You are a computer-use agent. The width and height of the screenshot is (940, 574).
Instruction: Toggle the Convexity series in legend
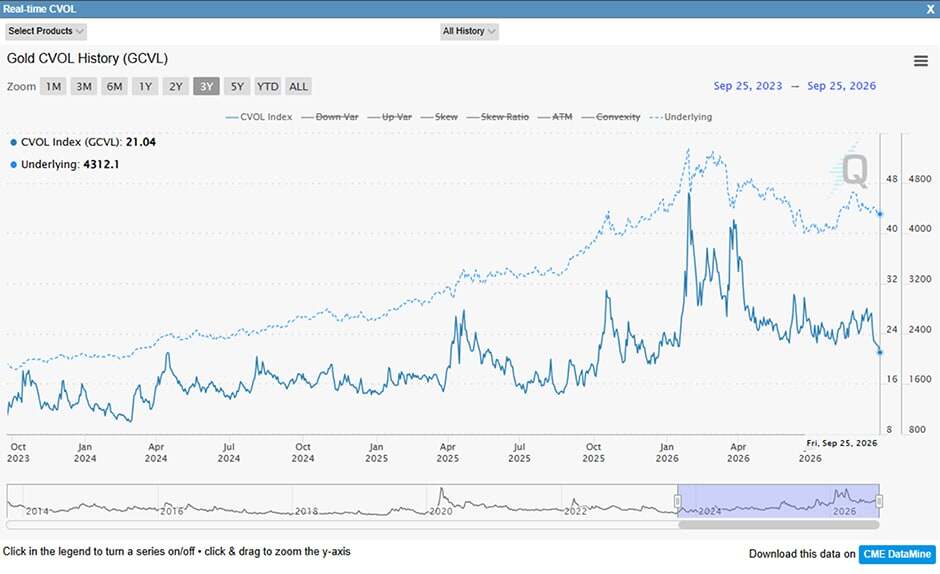(x=611, y=117)
